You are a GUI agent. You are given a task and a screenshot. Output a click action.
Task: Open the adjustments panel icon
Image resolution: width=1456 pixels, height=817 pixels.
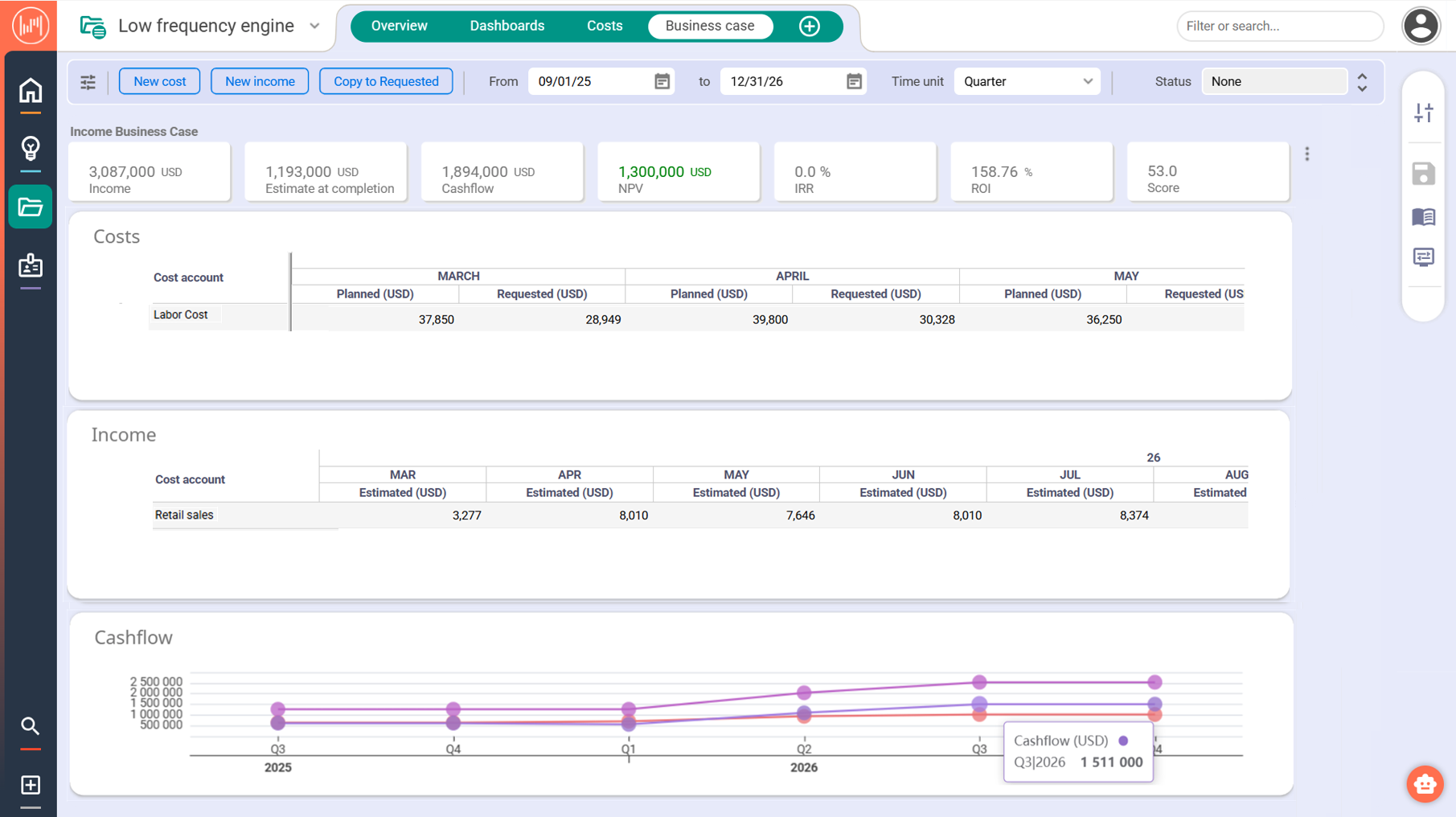pos(1423,113)
